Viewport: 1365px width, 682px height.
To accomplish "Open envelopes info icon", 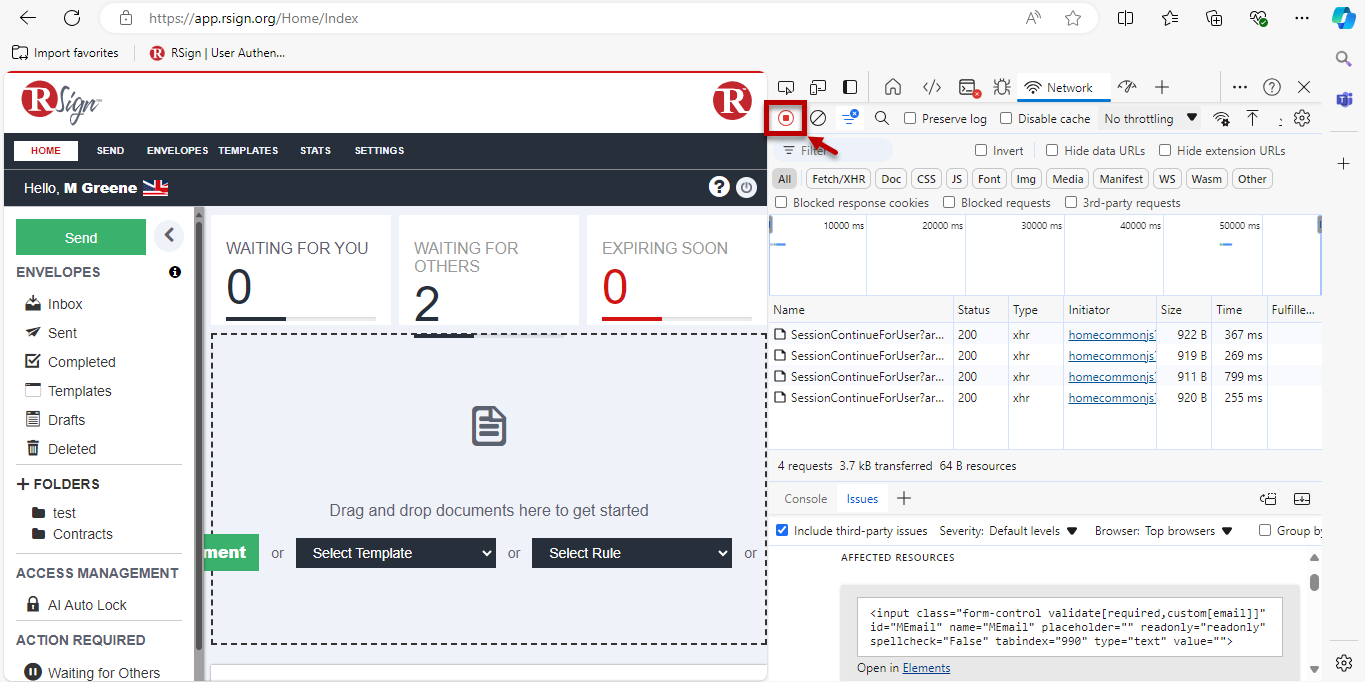I will click(x=175, y=272).
